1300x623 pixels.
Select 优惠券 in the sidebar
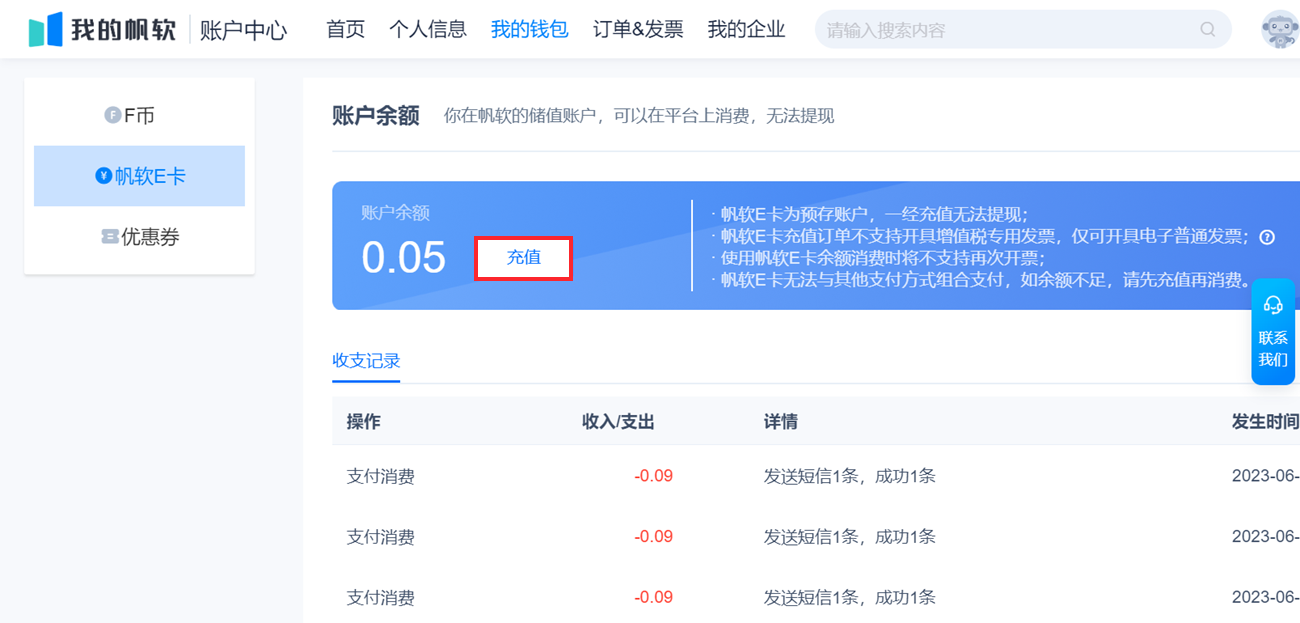point(139,237)
